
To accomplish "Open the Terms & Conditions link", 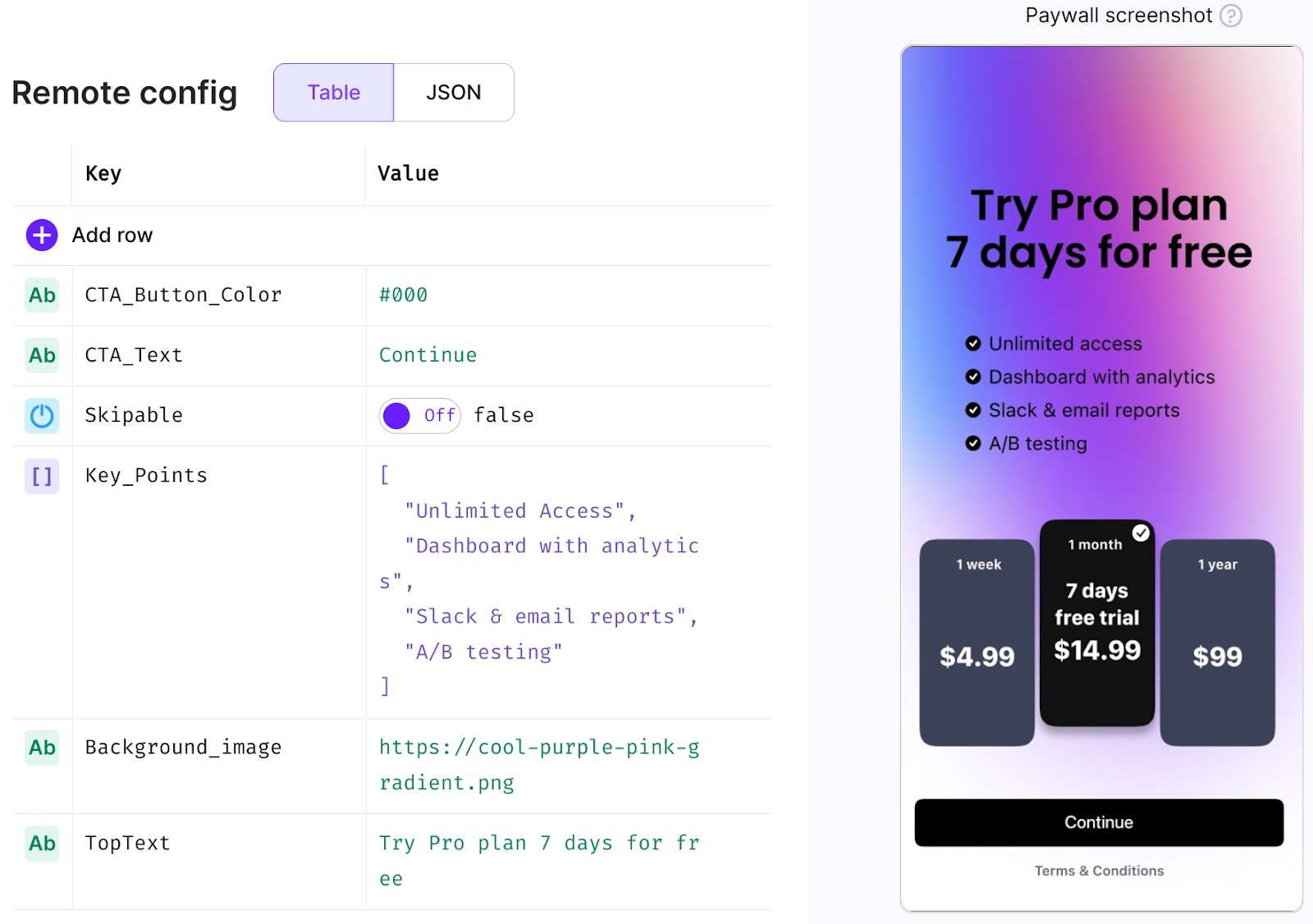I will pyautogui.click(x=1099, y=871).
